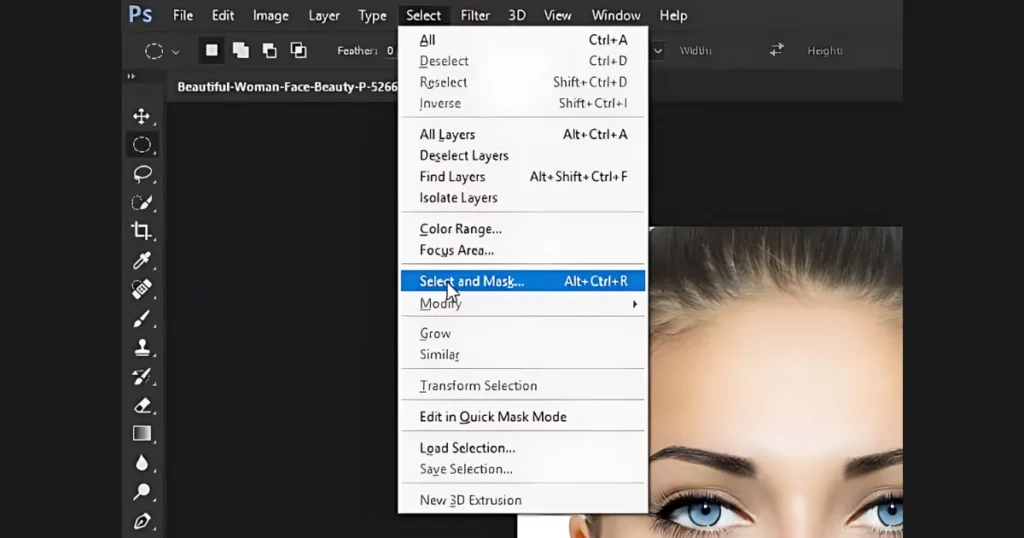Open the Window menu
Screen dimensions: 1024x538
pos(616,15)
